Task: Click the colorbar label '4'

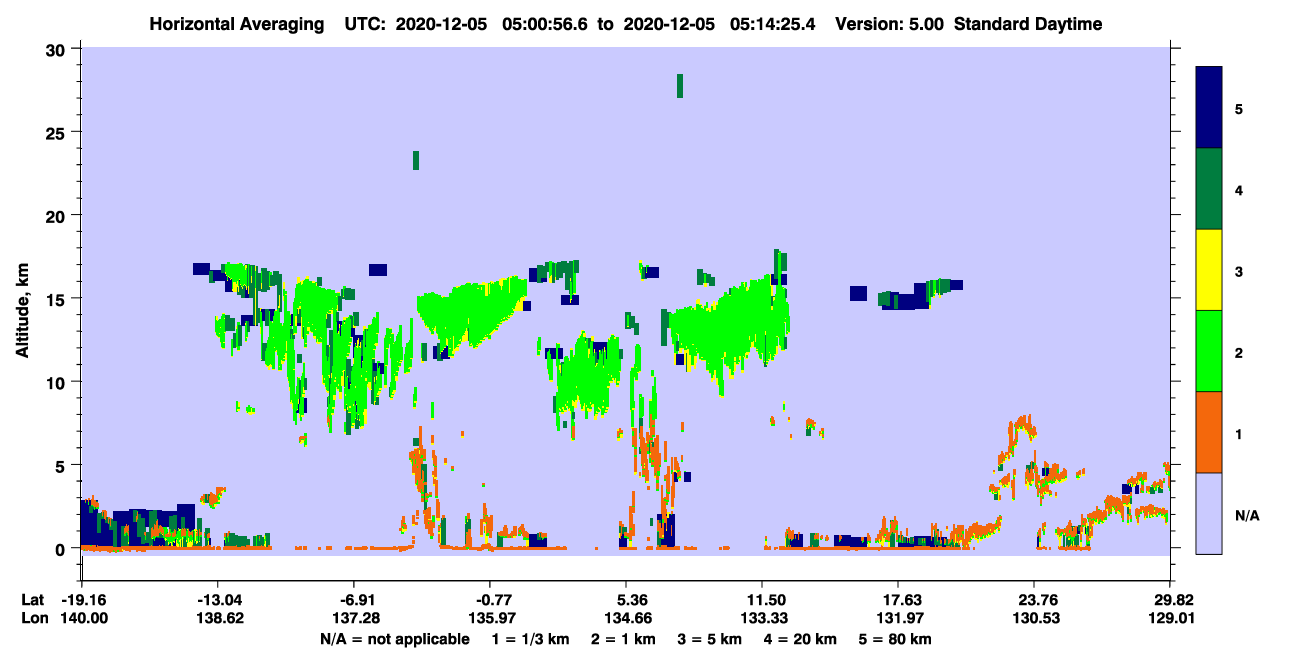Action: point(1238,189)
